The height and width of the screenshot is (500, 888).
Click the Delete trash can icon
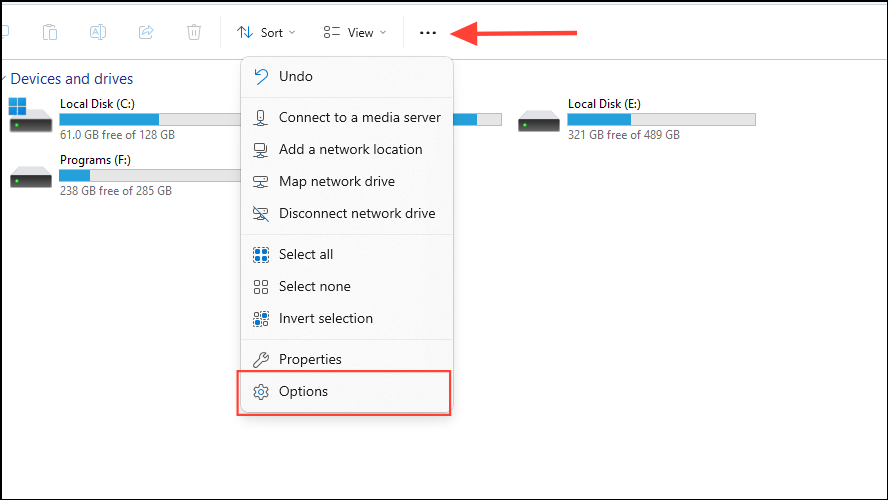[194, 32]
